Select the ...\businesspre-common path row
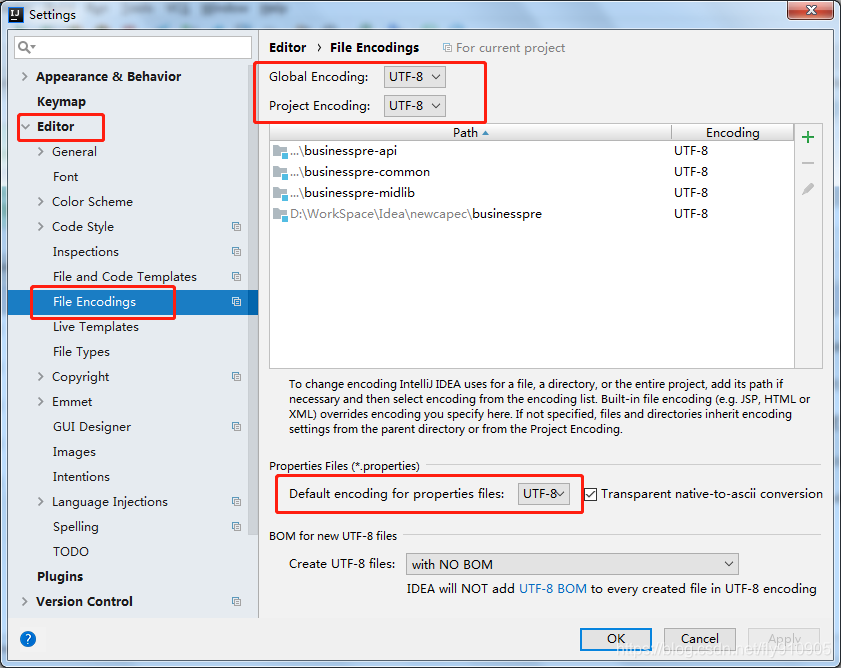Image resolution: width=841 pixels, height=668 pixels. pos(532,172)
